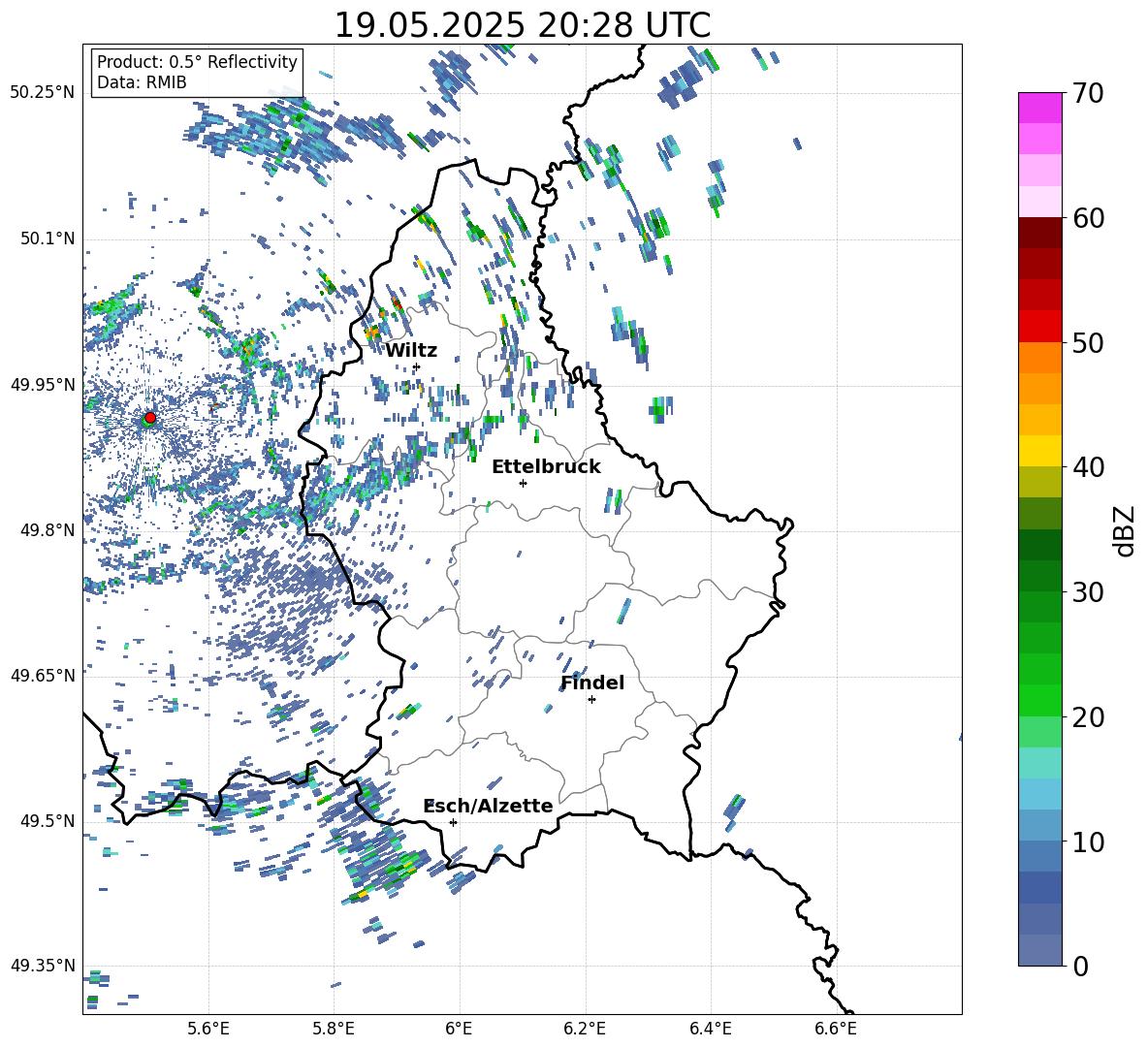Click the 49.95°N latitude label
Viewport: 1148px width, 1048px height.
(x=43, y=384)
